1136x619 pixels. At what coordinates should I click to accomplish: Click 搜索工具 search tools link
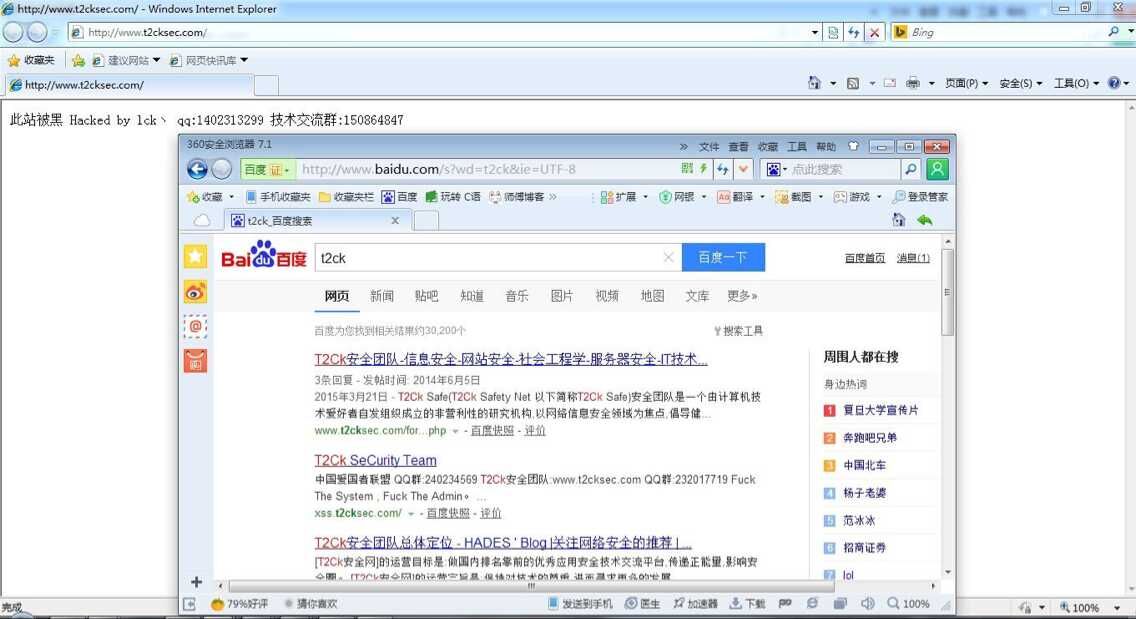[738, 331]
